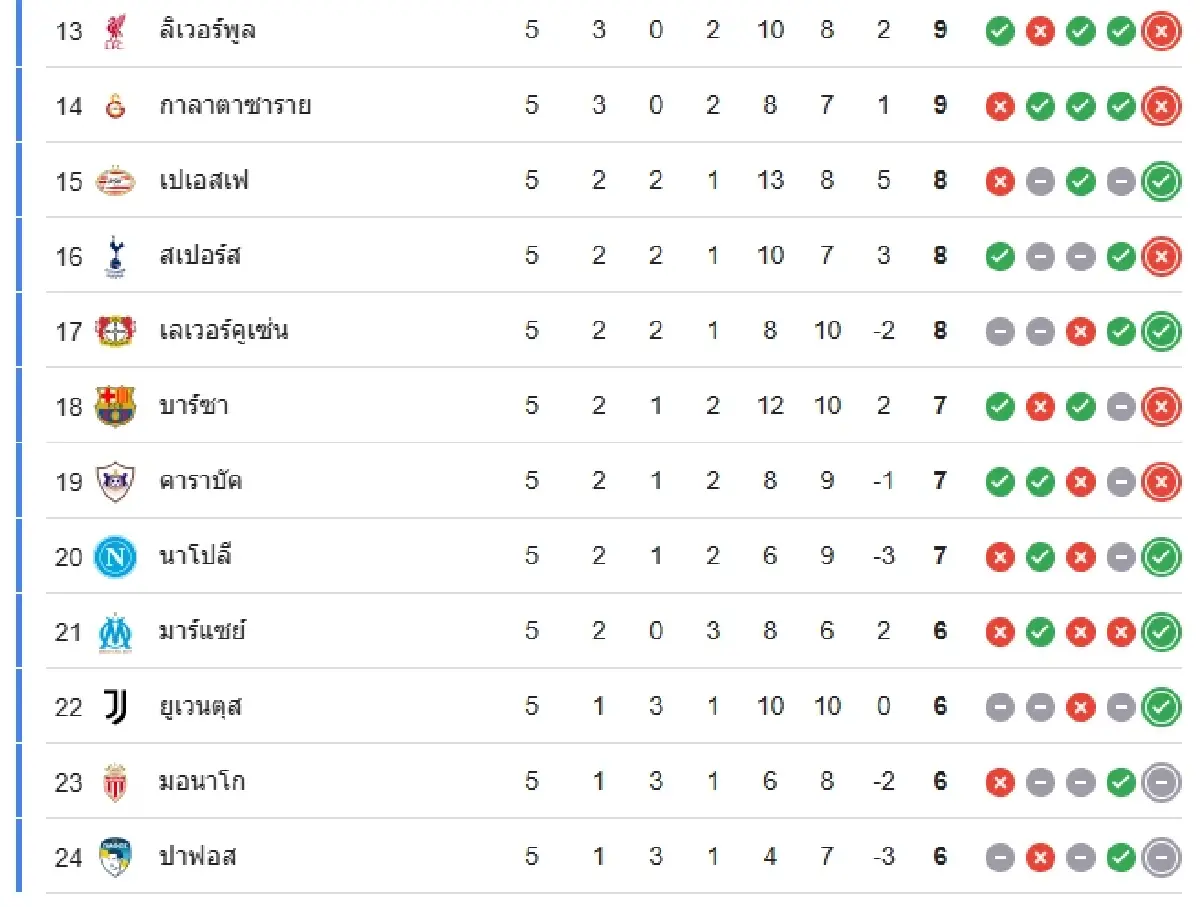Click the Liverpool club crest
Screen dimensions: 1200x907
[115, 30]
